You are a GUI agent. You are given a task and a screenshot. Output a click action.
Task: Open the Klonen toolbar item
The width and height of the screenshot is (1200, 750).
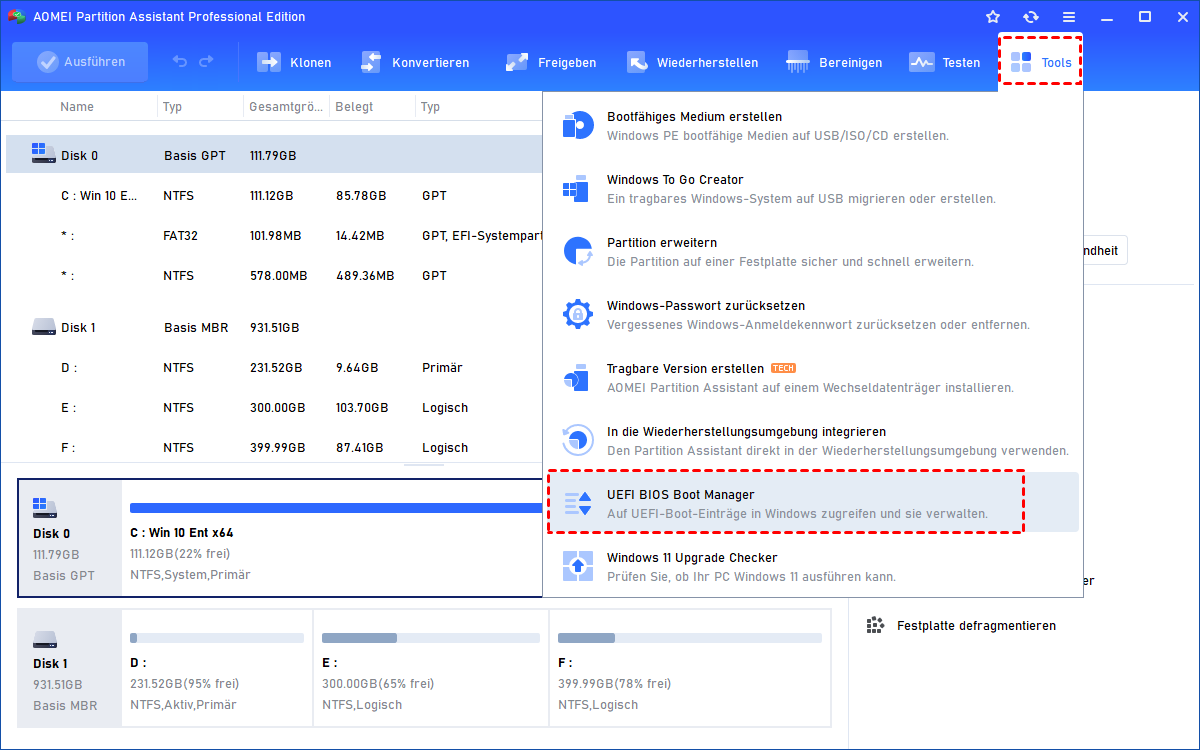[294, 62]
